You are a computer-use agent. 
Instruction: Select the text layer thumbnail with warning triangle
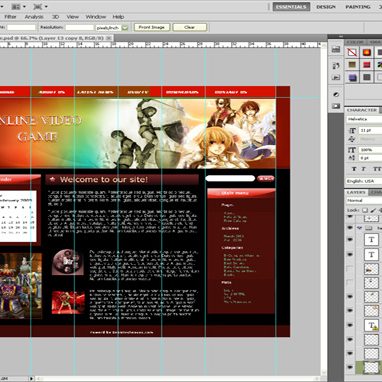(371, 325)
